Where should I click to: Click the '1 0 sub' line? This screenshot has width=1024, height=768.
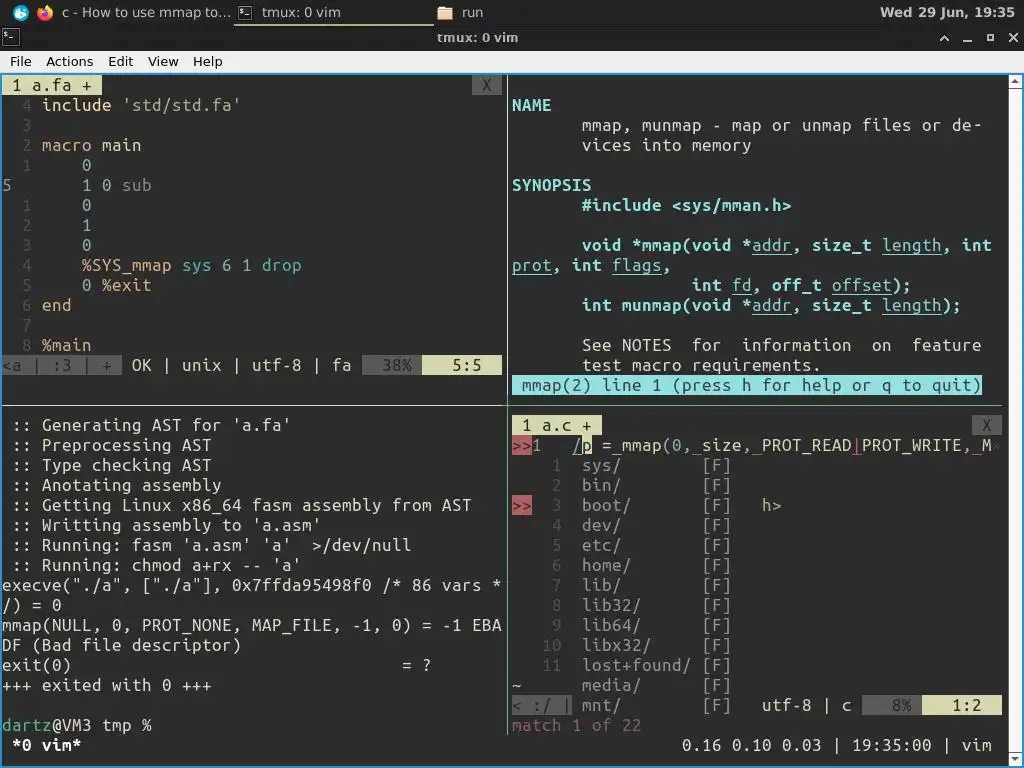point(117,185)
